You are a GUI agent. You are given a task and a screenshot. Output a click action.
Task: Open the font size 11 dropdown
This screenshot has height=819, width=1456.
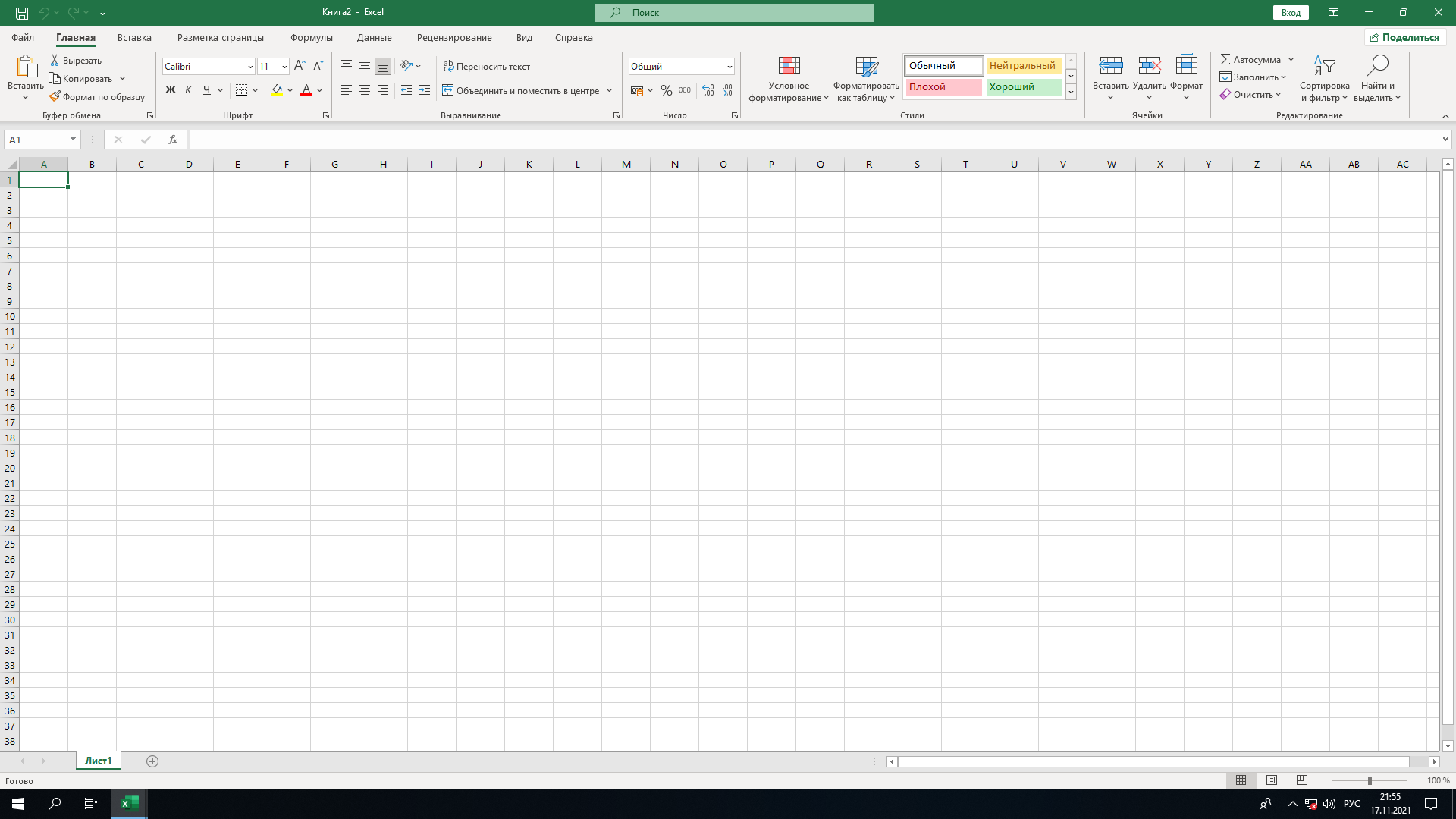[284, 67]
